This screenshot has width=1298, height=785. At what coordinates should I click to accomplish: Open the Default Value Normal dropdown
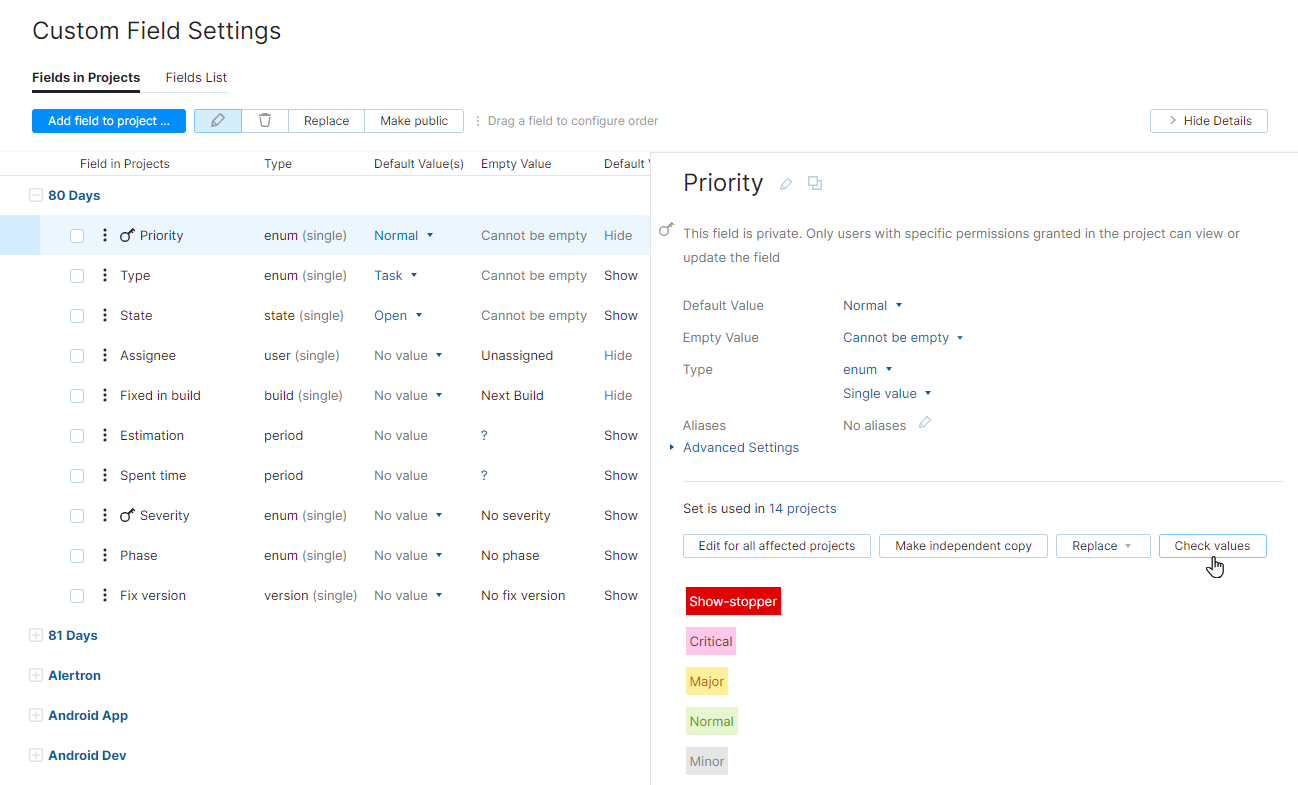click(x=872, y=305)
